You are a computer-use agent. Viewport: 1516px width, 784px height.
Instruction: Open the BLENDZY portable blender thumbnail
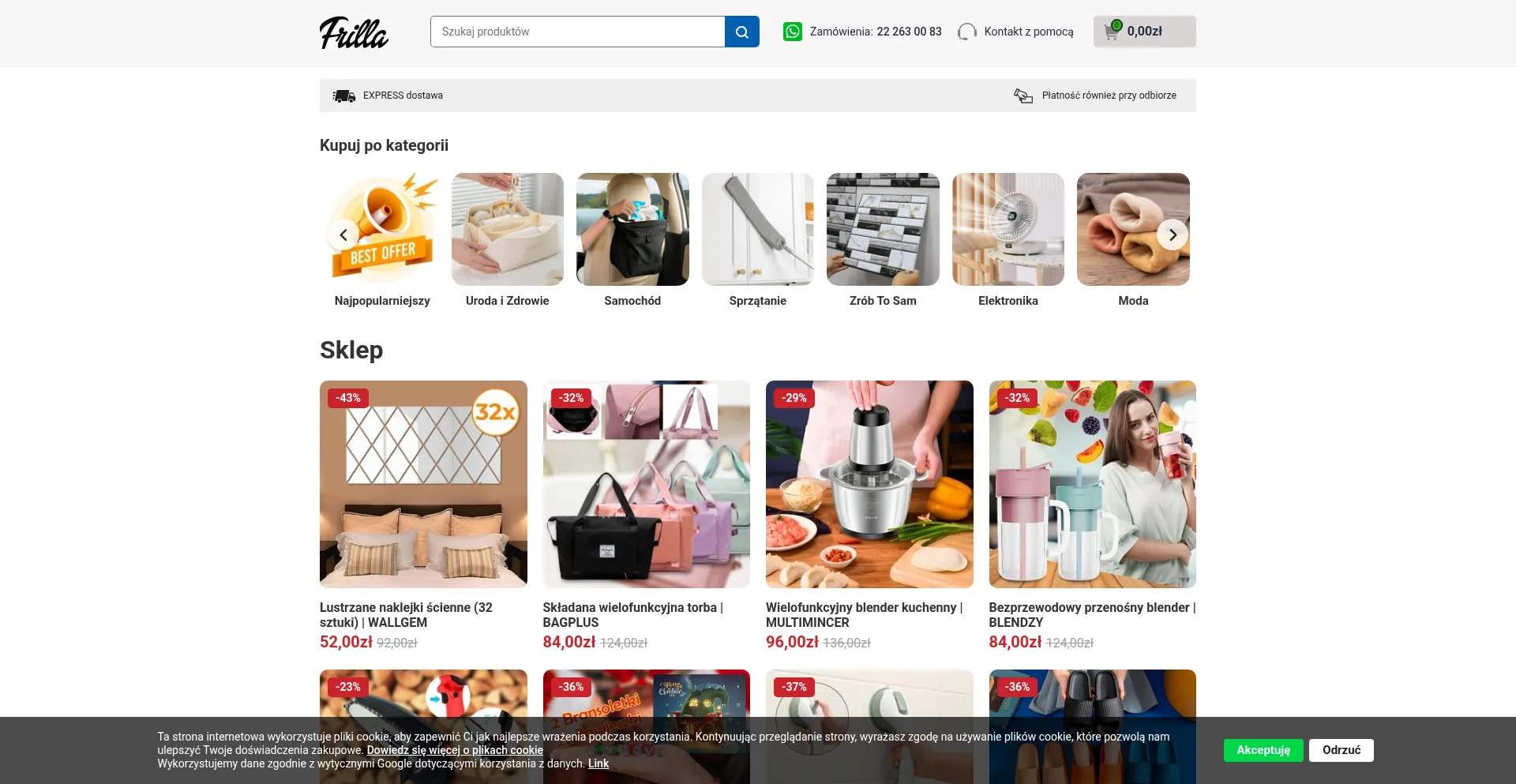click(1093, 484)
